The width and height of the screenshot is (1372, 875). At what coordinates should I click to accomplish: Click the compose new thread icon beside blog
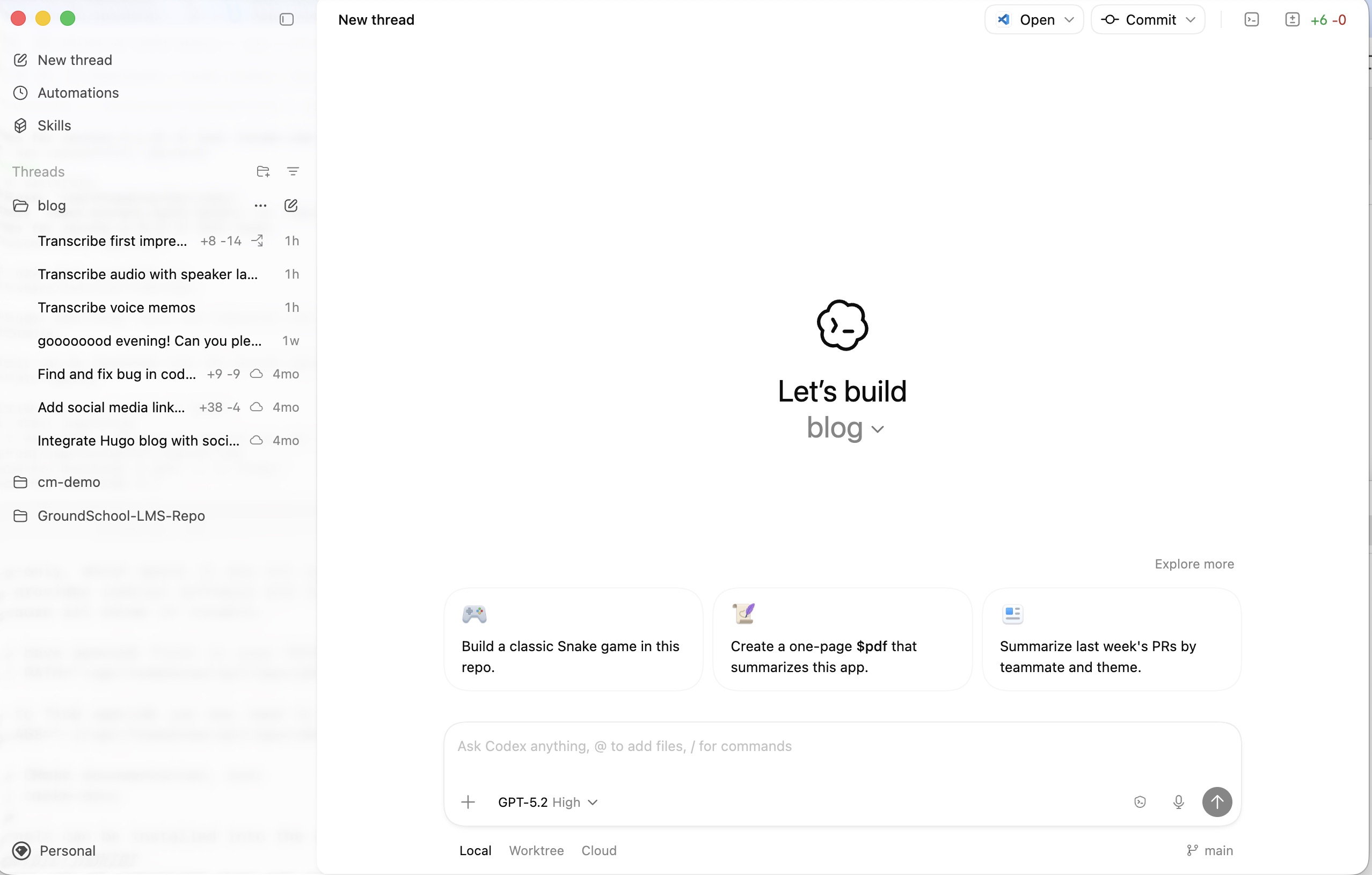(x=290, y=206)
